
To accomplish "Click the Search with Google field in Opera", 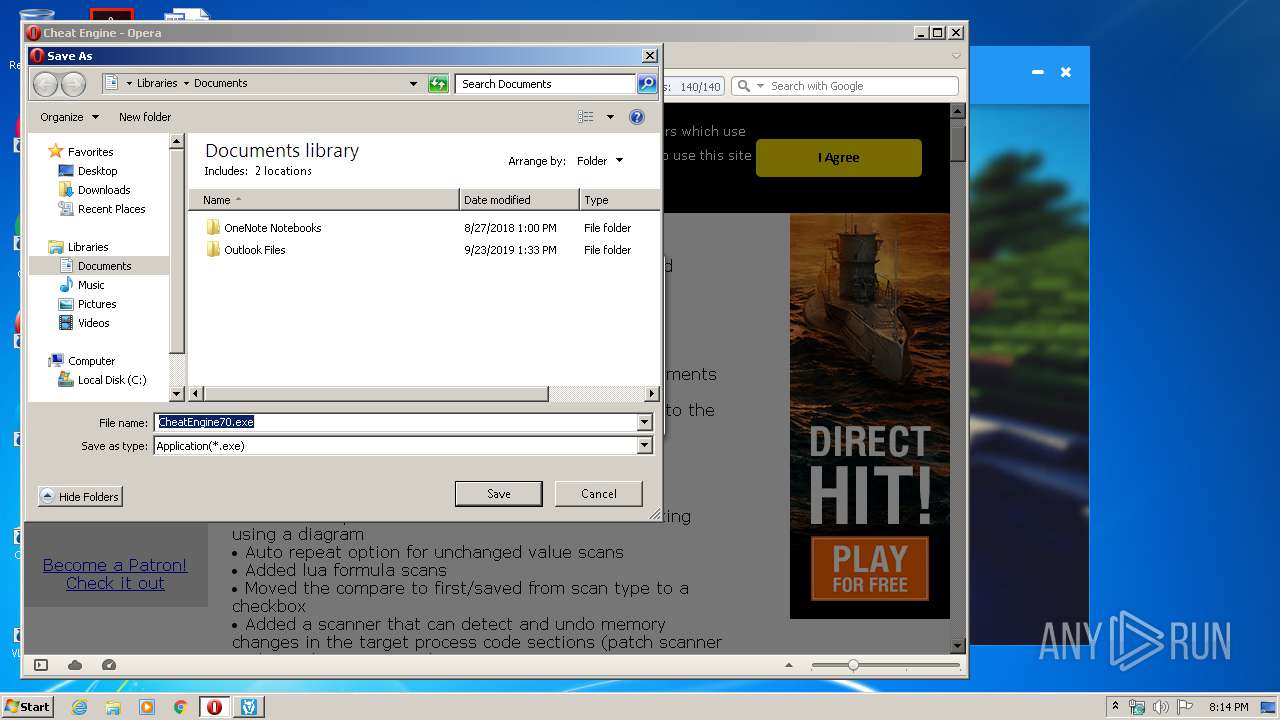I will [x=862, y=86].
